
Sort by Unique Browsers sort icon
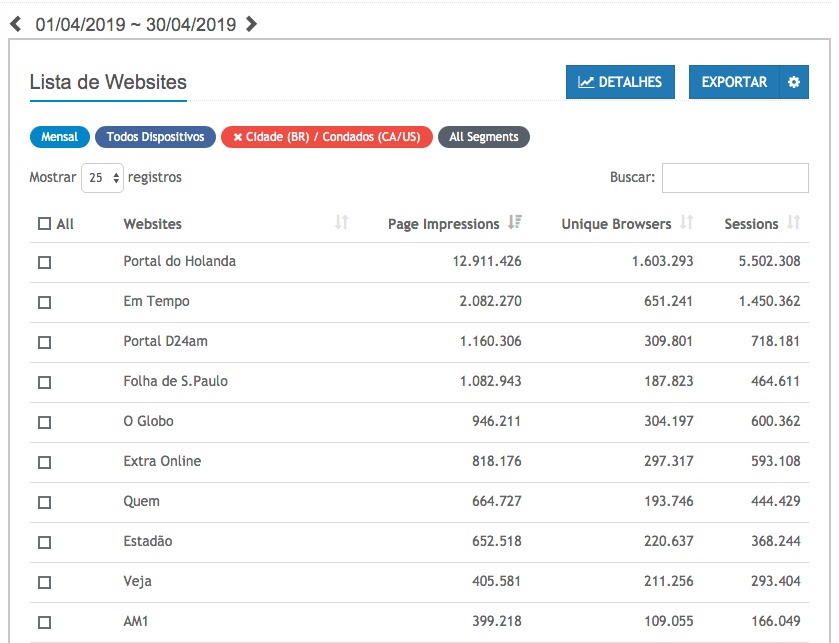(687, 223)
